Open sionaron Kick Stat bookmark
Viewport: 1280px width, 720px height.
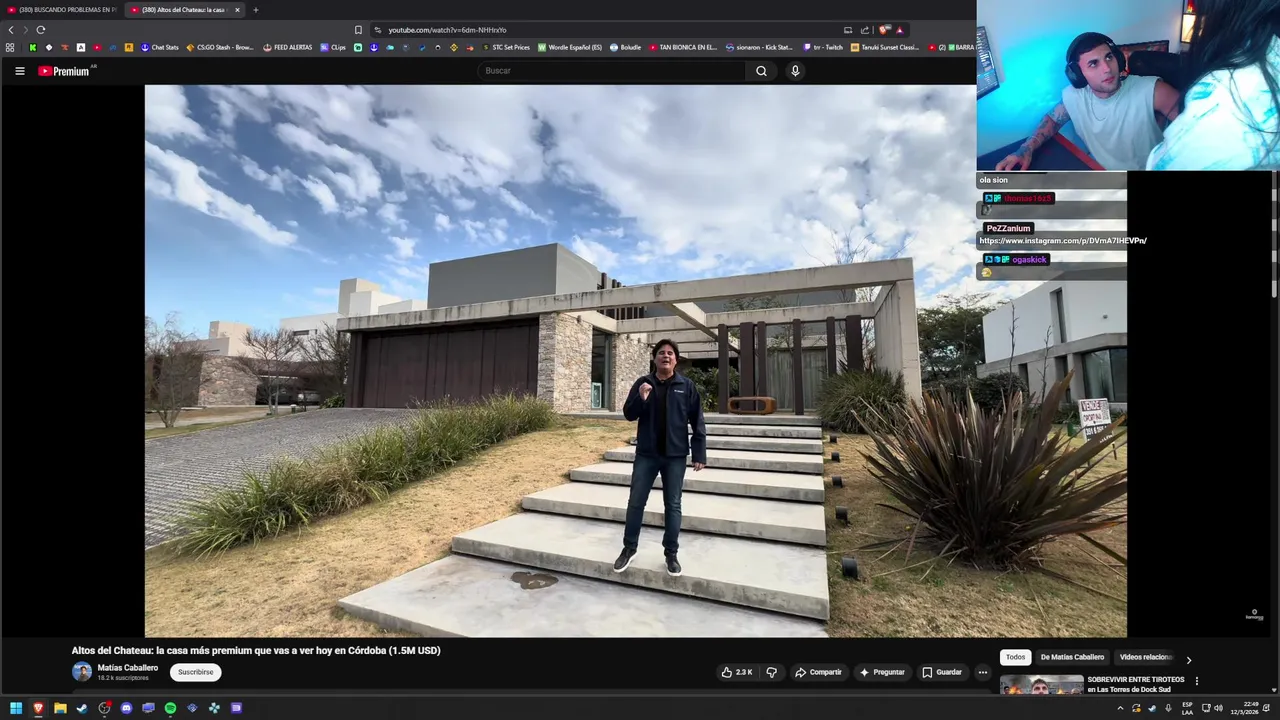click(x=759, y=47)
